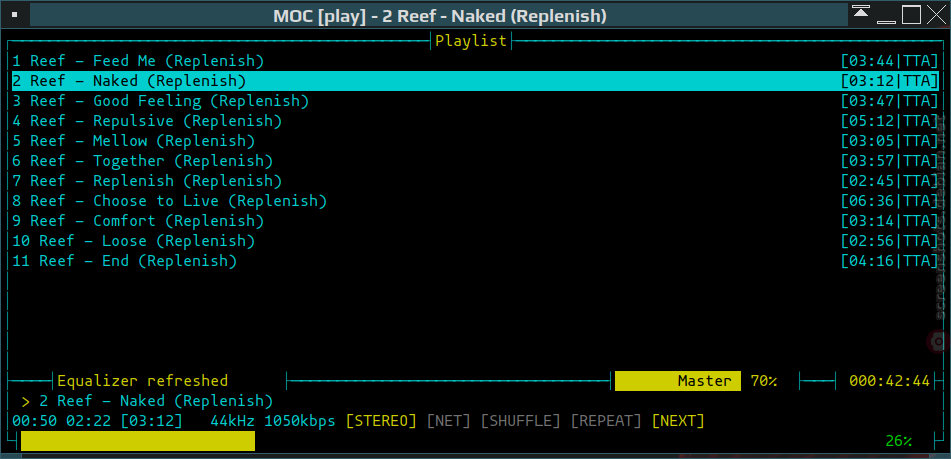Screen dimensions: 951x459
Task: Click the [02:56|TTA] duration of Loose
Action: click(x=890, y=241)
